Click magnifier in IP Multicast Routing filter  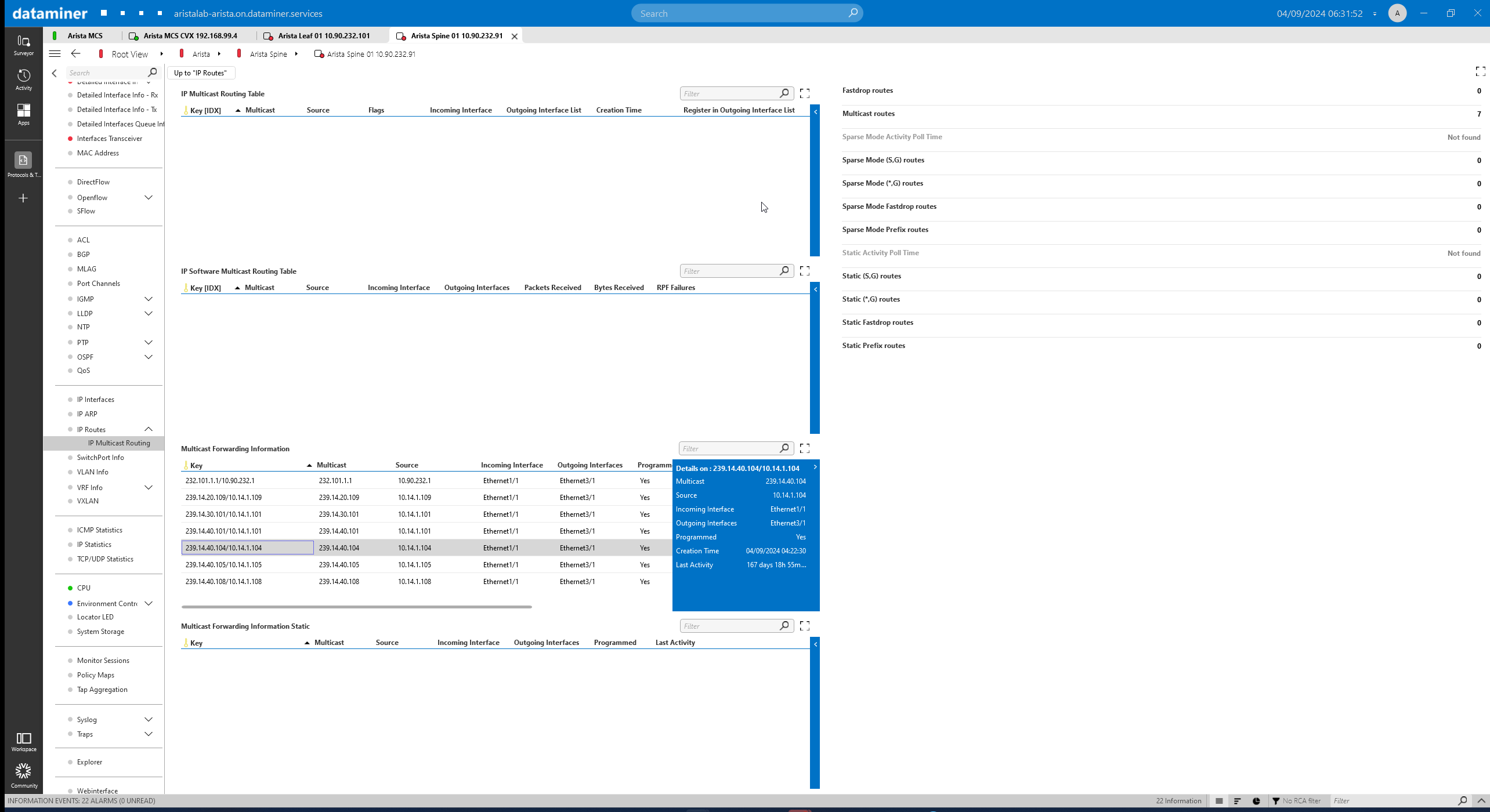[x=784, y=93]
